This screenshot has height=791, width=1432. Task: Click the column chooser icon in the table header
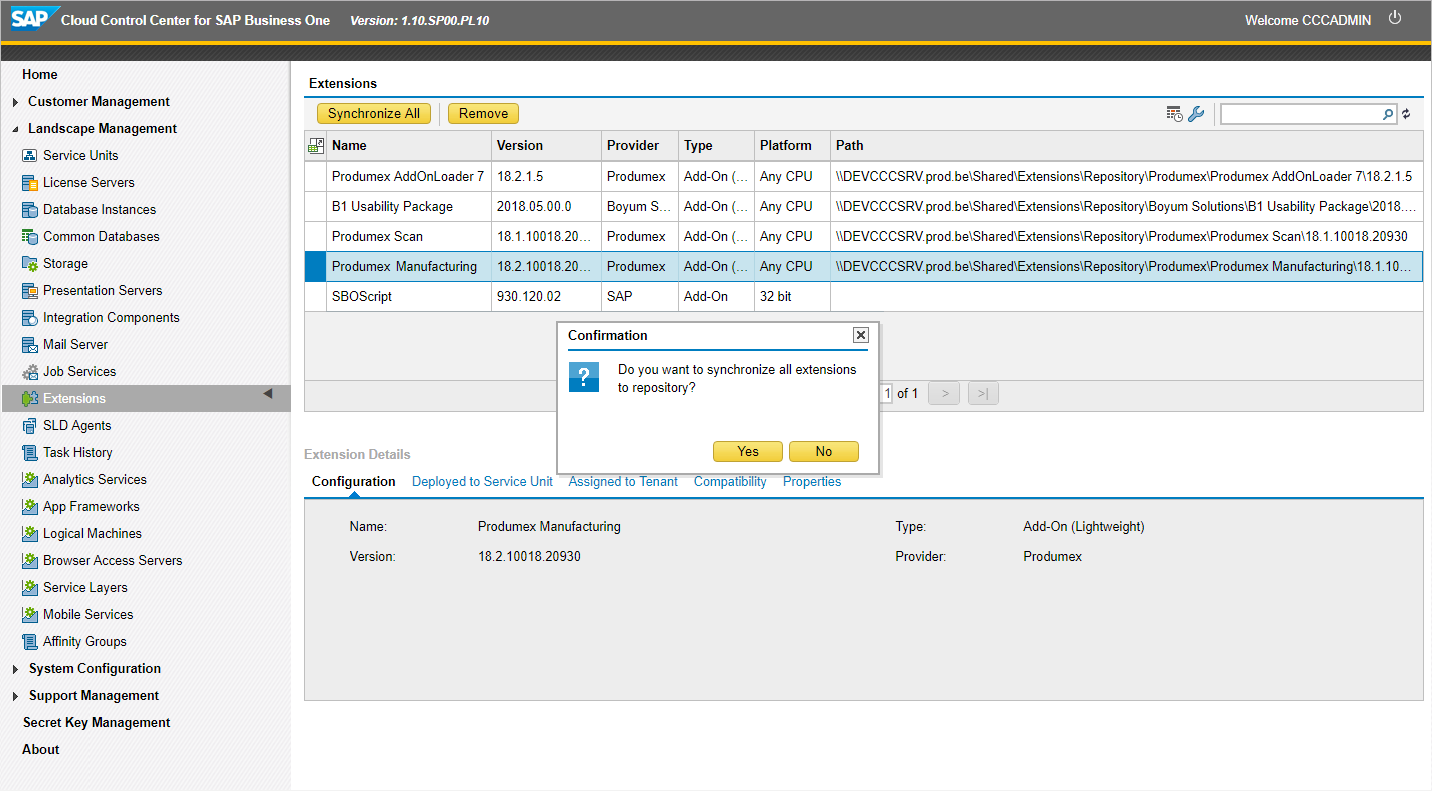pyautogui.click(x=315, y=146)
